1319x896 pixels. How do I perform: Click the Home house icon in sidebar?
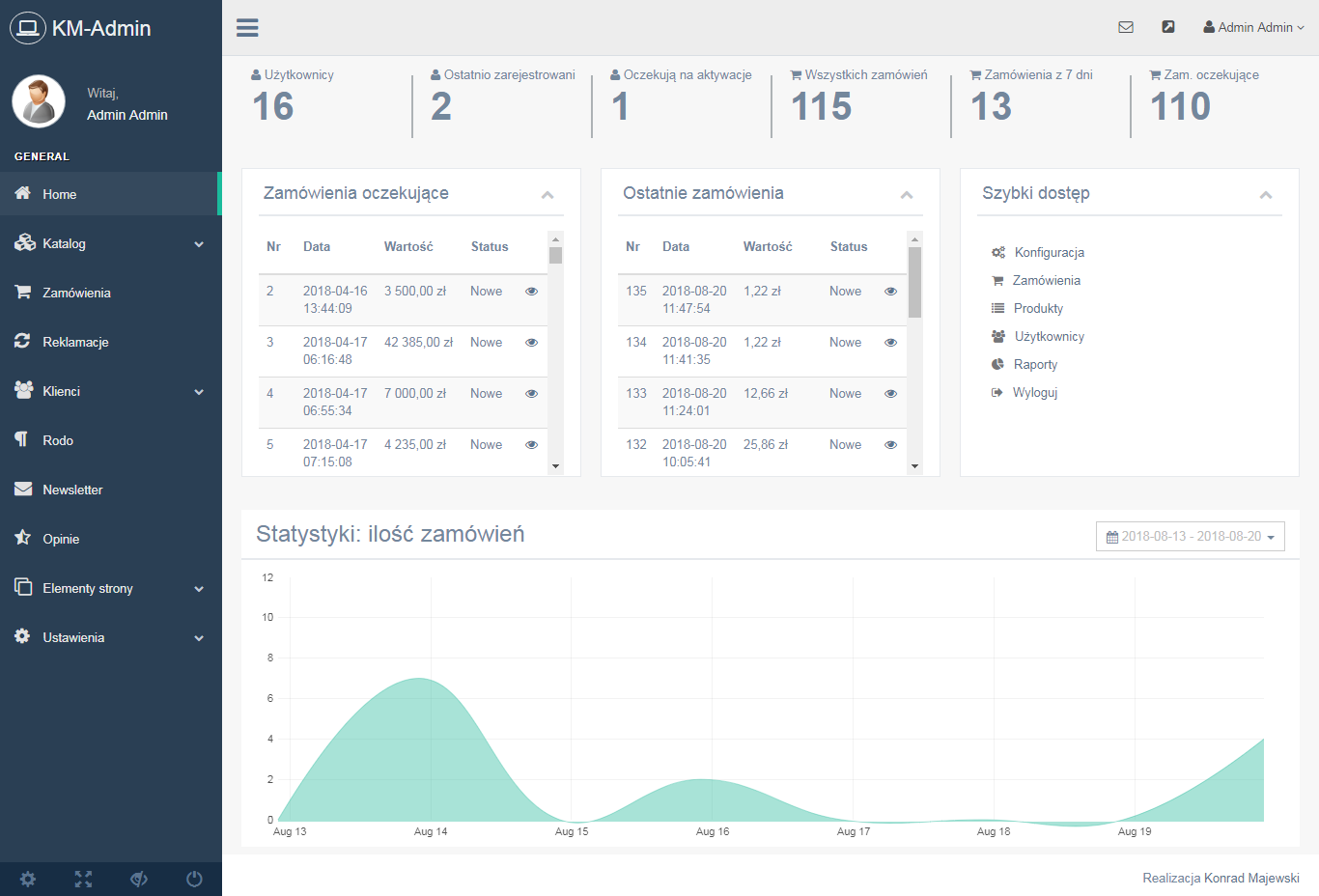point(23,193)
